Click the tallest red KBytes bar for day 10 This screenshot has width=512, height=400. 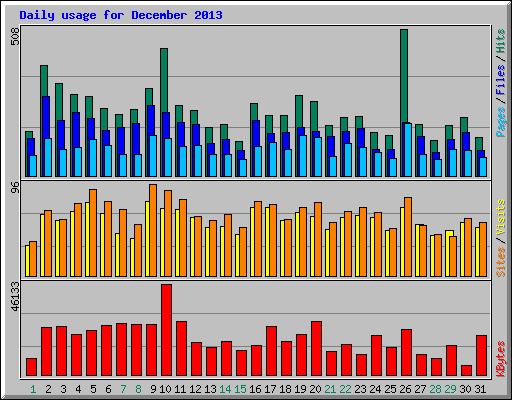(166, 330)
